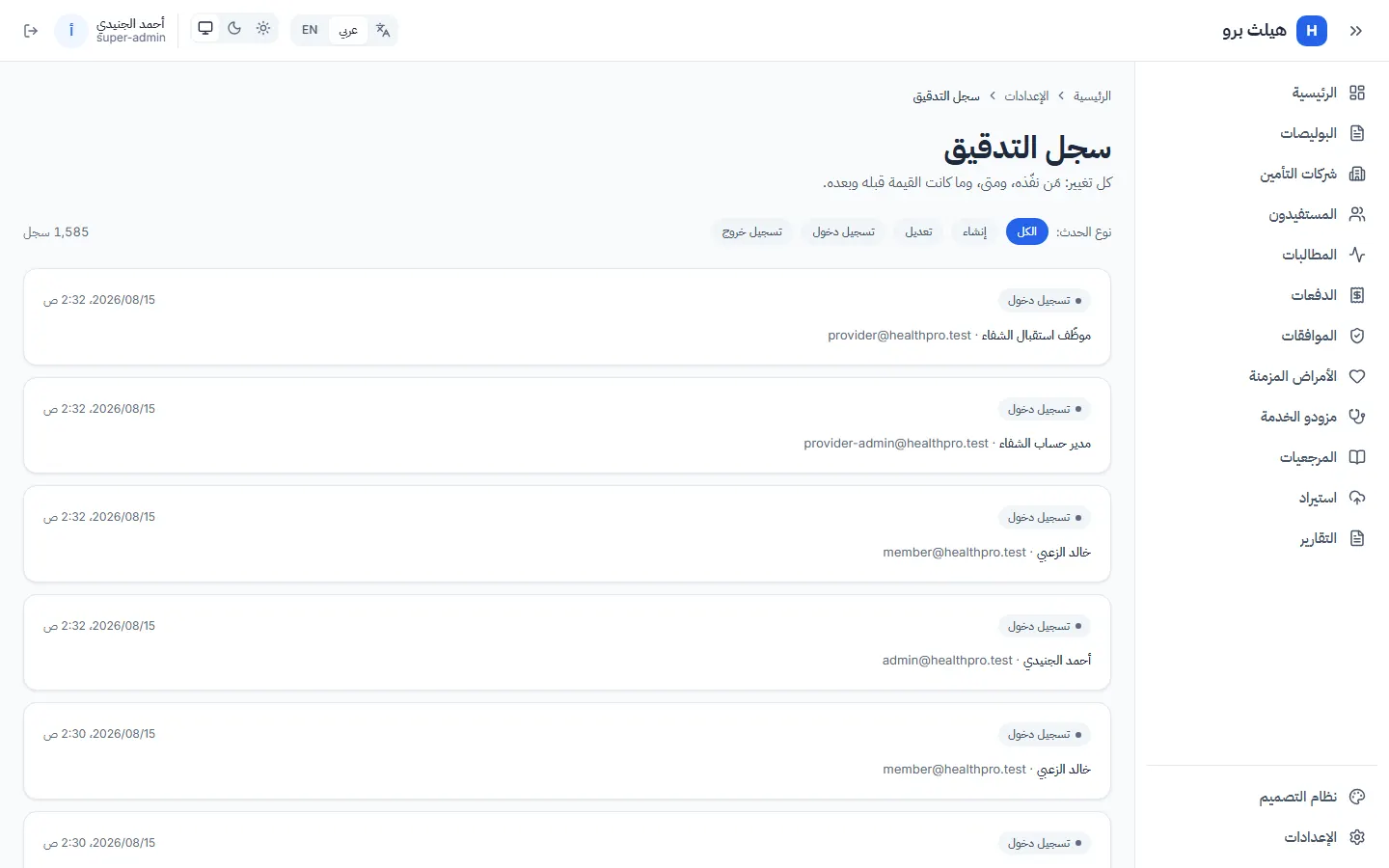Switch to system theme monitor button
This screenshot has height=868, width=1389.
coord(205,29)
